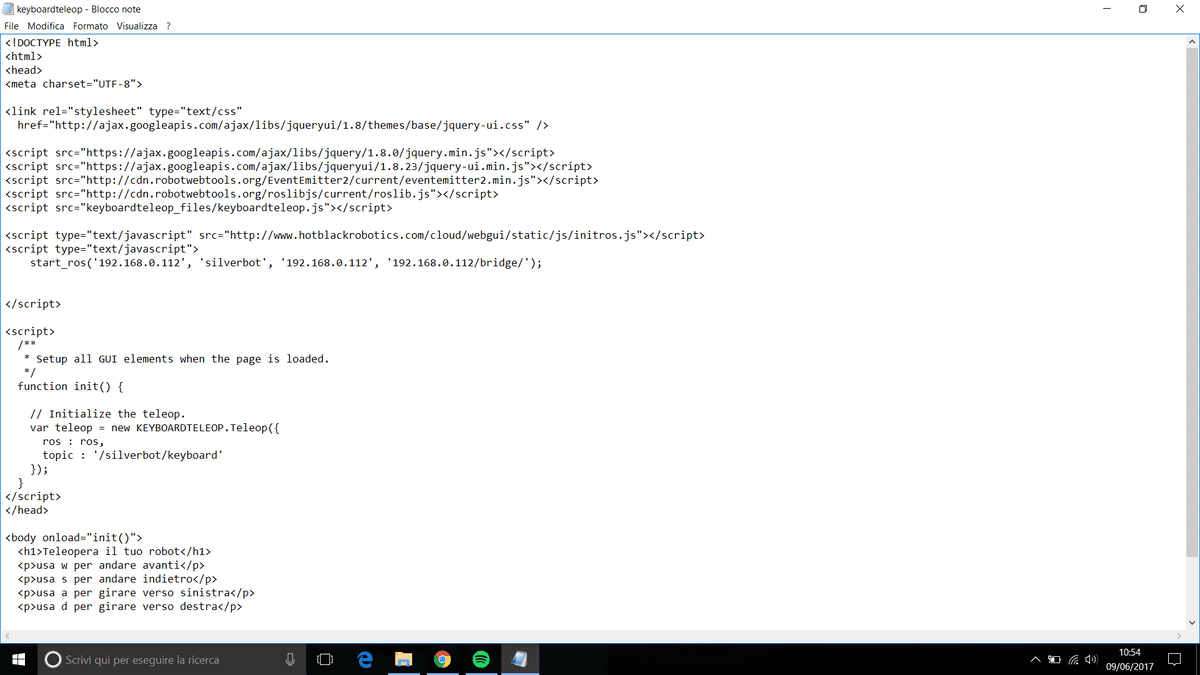The height and width of the screenshot is (675, 1200).
Task: Open Task View on the taskbar
Action: [324, 659]
